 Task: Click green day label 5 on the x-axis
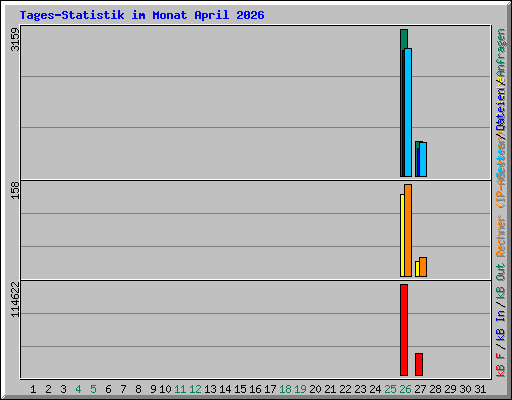[x=93, y=389]
